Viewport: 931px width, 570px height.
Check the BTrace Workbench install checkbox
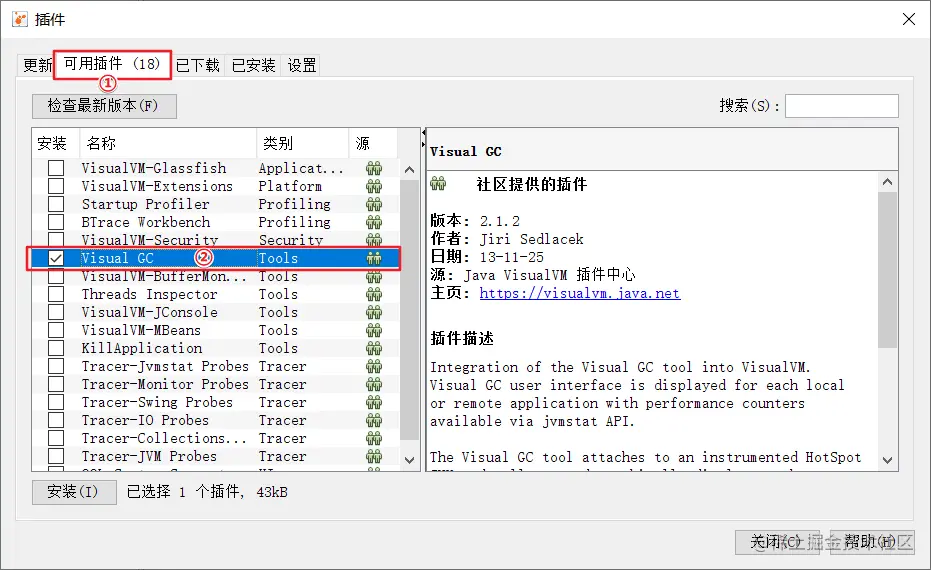click(x=56, y=222)
